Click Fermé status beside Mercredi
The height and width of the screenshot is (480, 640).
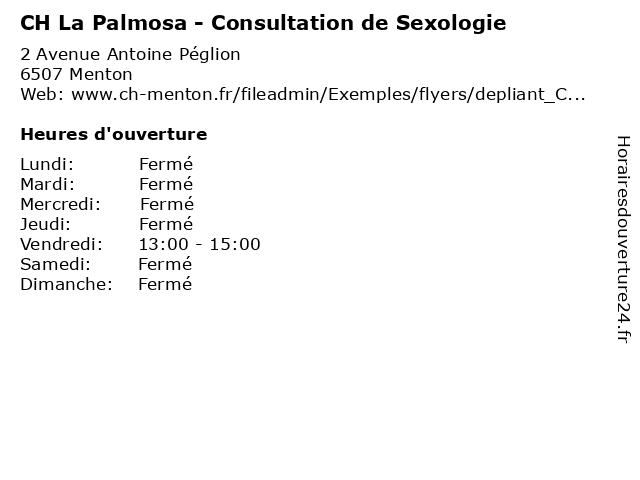pyautogui.click(x=167, y=204)
